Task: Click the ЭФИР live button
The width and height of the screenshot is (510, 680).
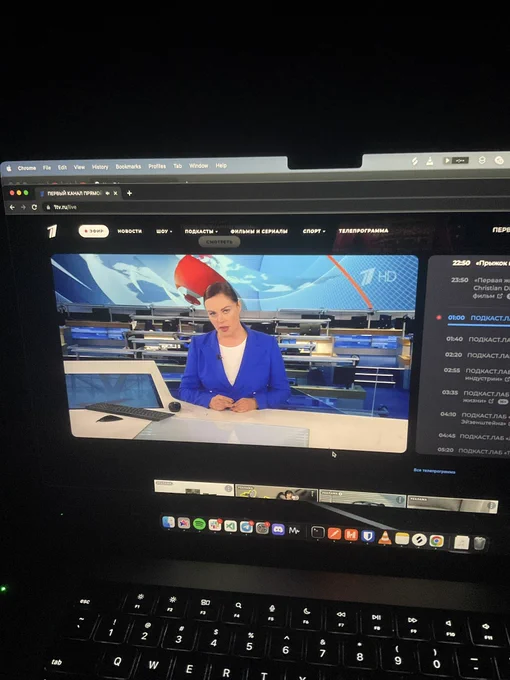Action: 94,231
